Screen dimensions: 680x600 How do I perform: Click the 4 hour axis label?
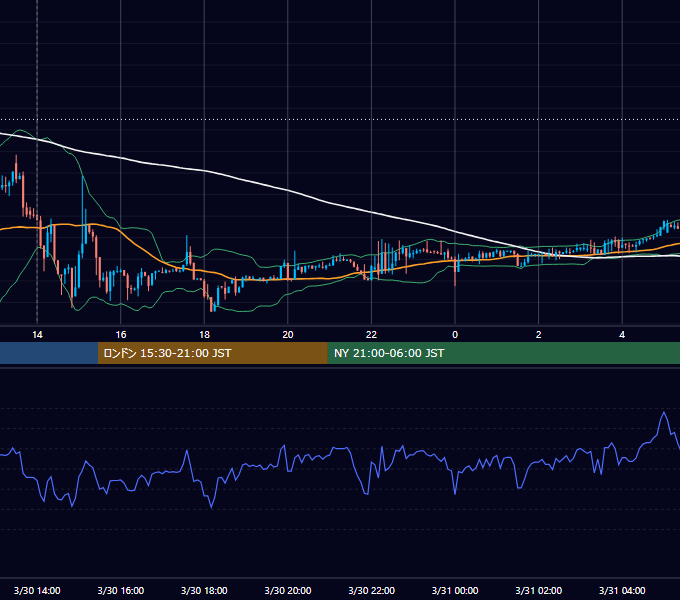pos(622,335)
